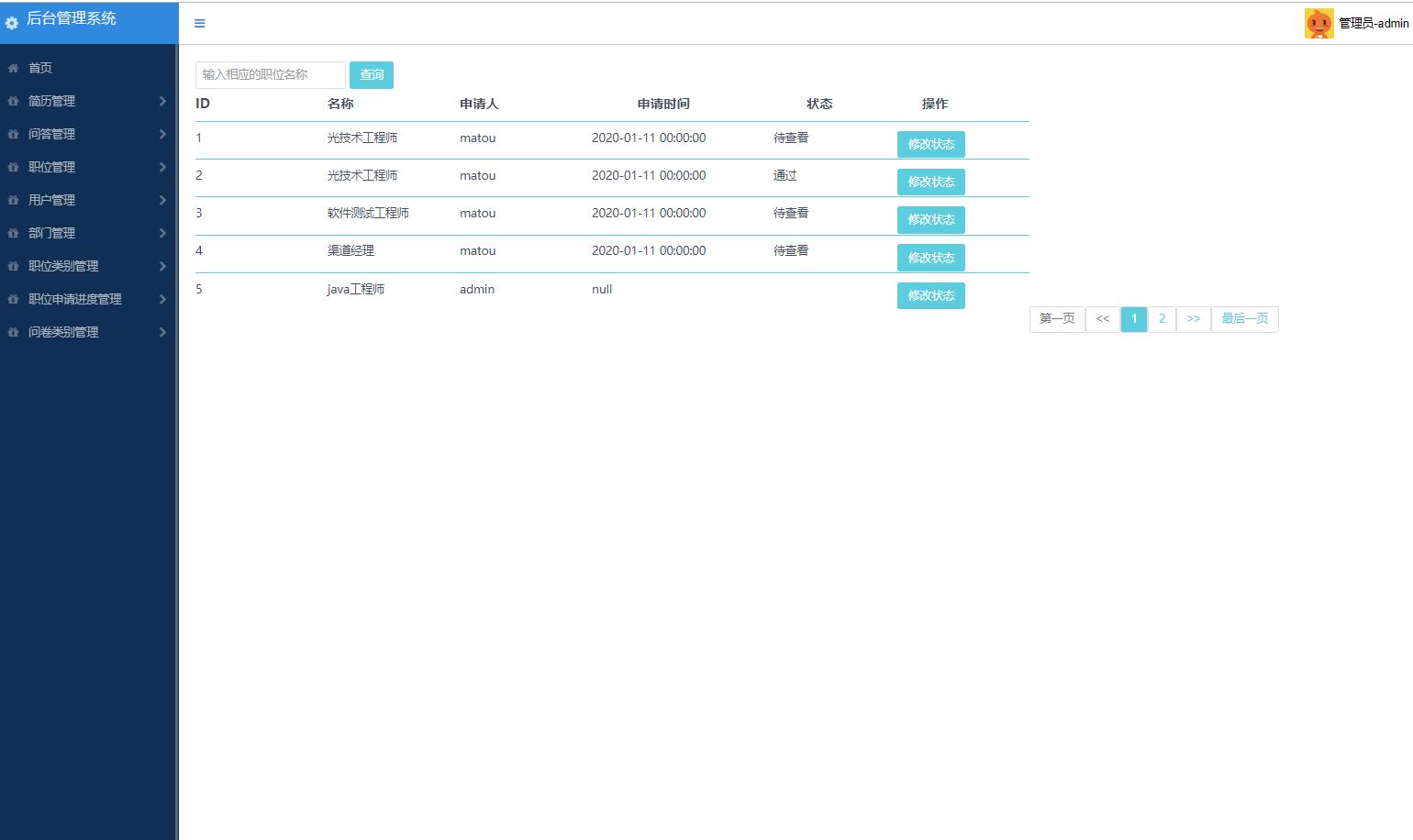
Task: Click the hamburger menu icon to collapse sidebar
Action: [199, 24]
